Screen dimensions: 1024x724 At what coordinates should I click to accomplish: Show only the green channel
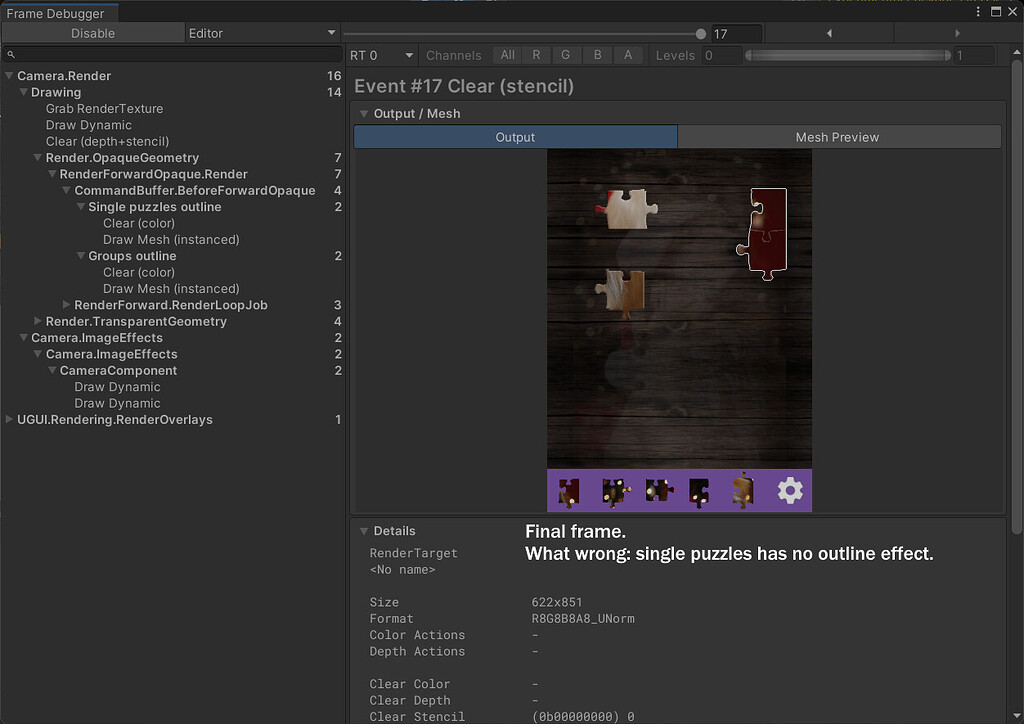(x=566, y=55)
